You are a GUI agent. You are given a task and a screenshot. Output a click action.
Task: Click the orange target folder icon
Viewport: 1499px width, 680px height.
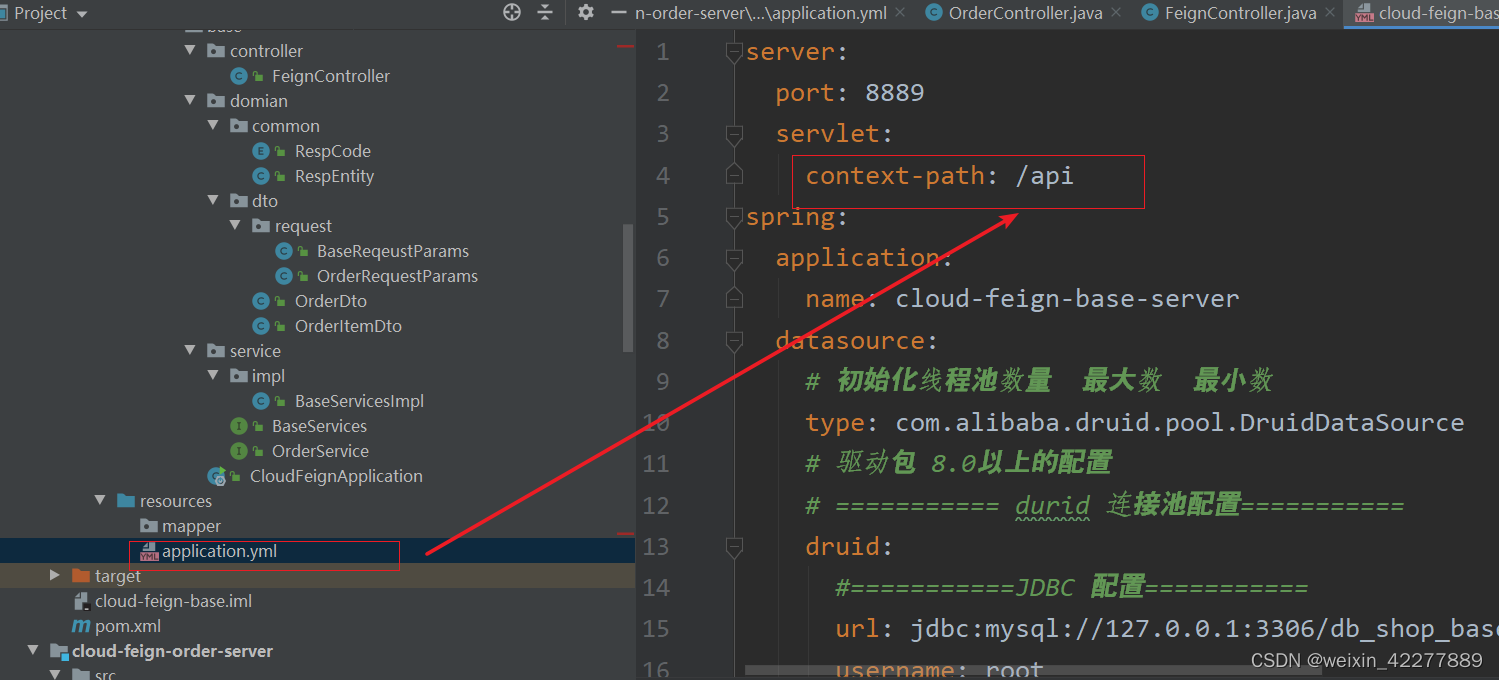(x=81, y=575)
